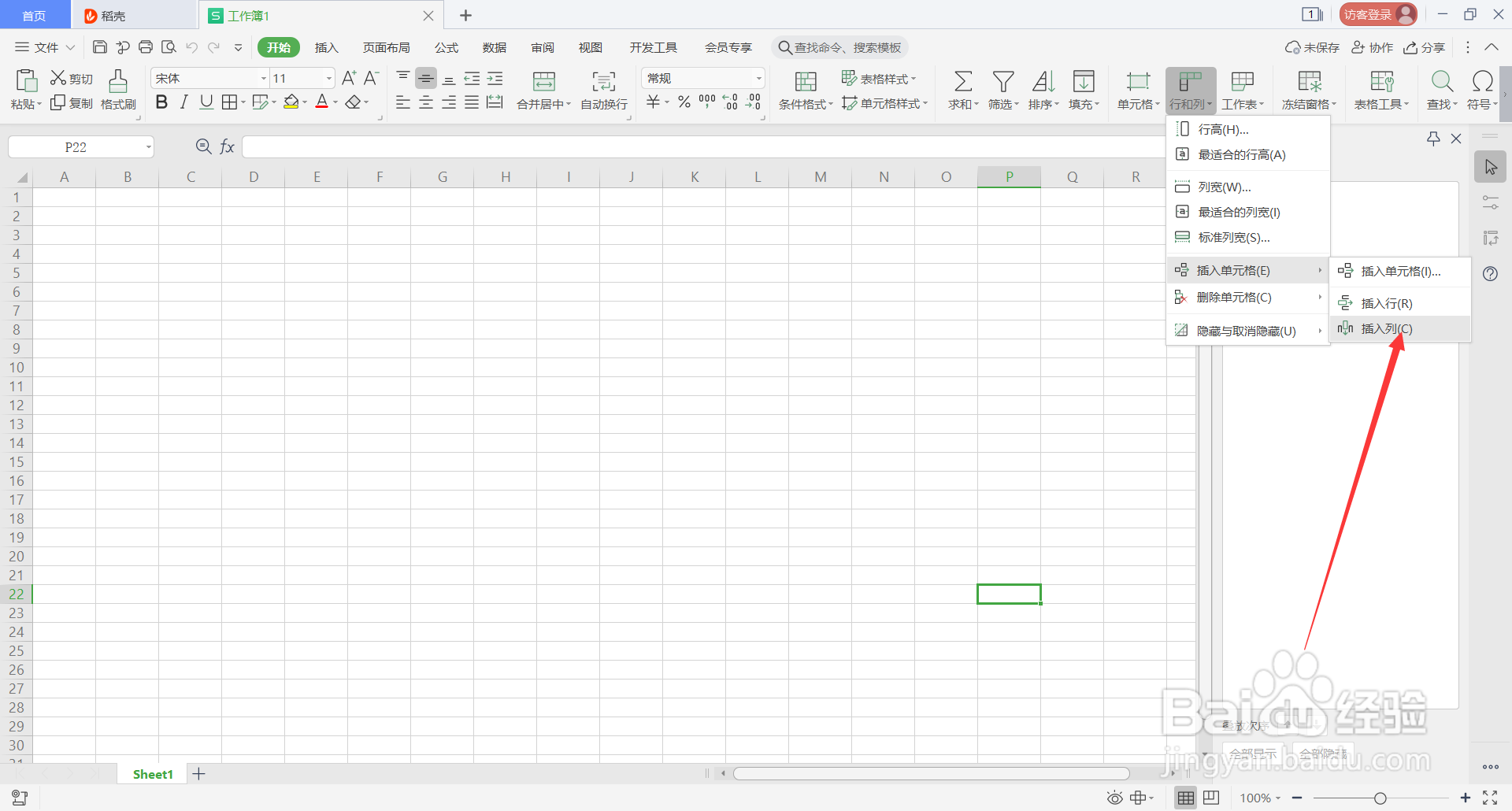Expand 删除单元格(C) submenu

point(1247,297)
